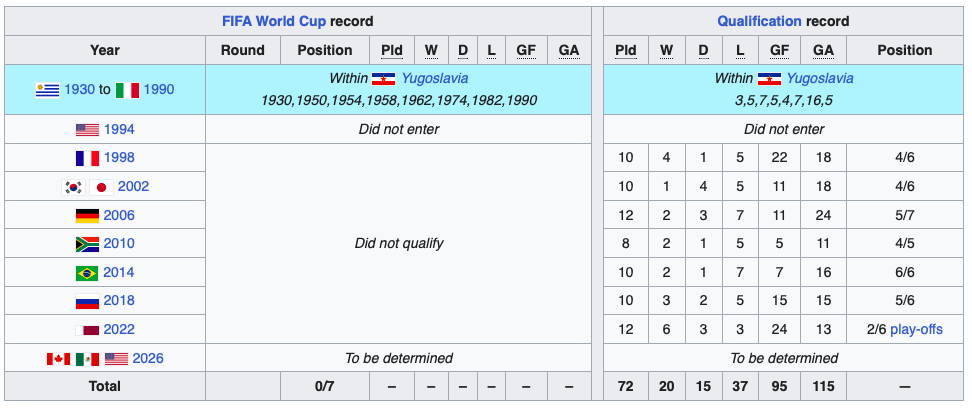
Task: Open the play-offs link in 2022 row
Action: [x=916, y=330]
